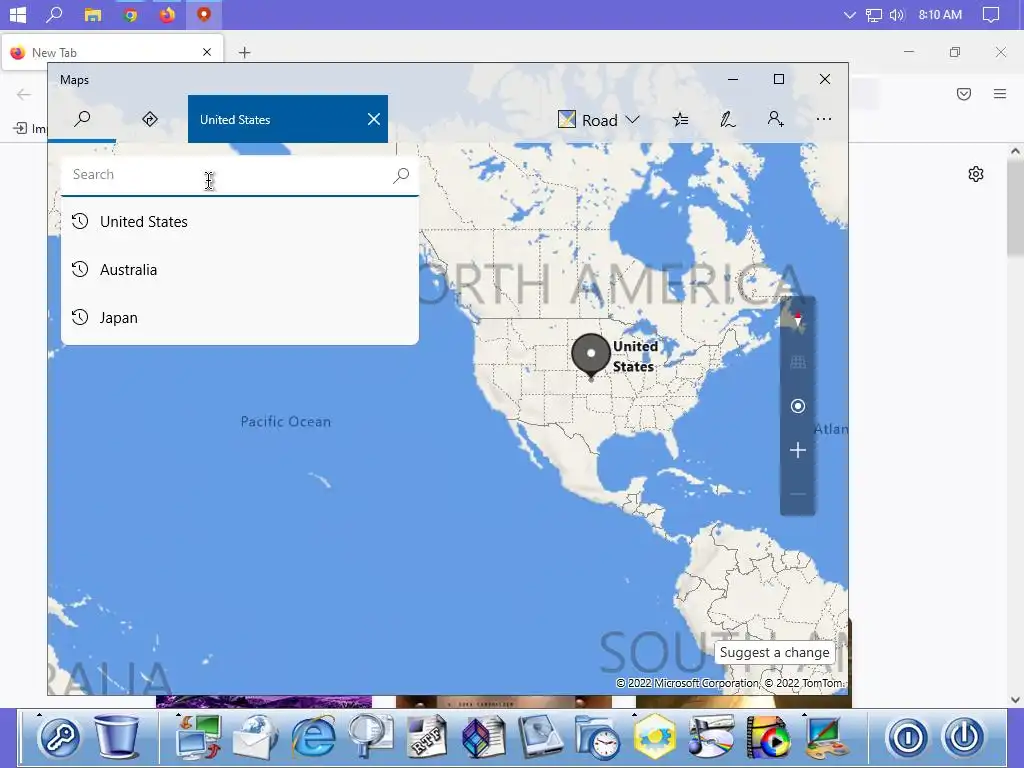Click the standby button in the dock

[x=908, y=737]
